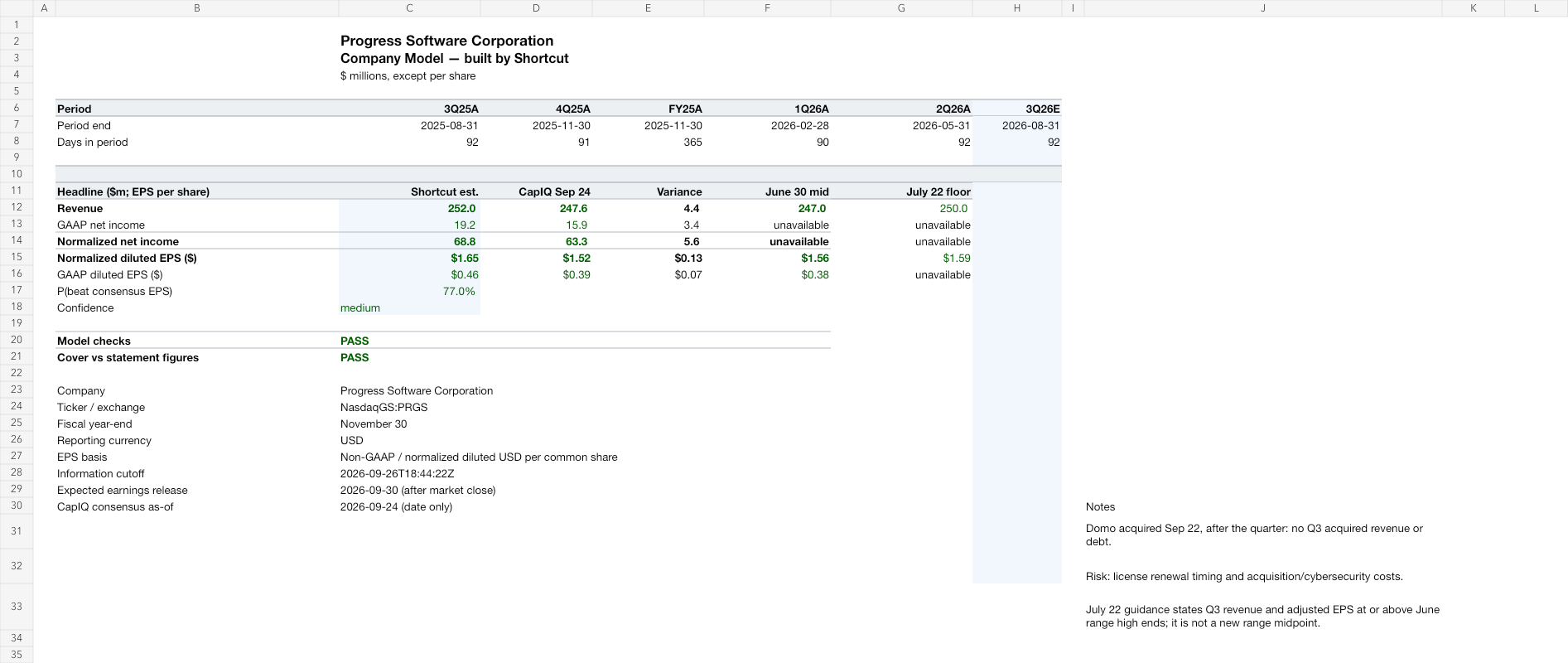Click 'Company Model — built by Shortcut' subtitle

[454, 58]
